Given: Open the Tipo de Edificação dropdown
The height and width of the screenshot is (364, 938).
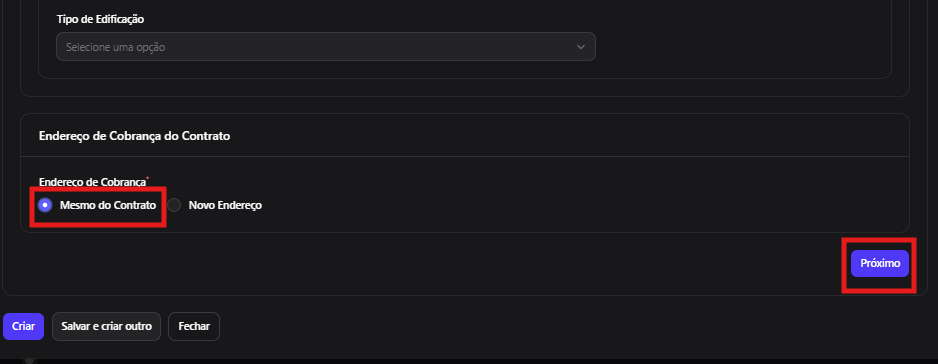Looking at the screenshot, I should coord(325,47).
